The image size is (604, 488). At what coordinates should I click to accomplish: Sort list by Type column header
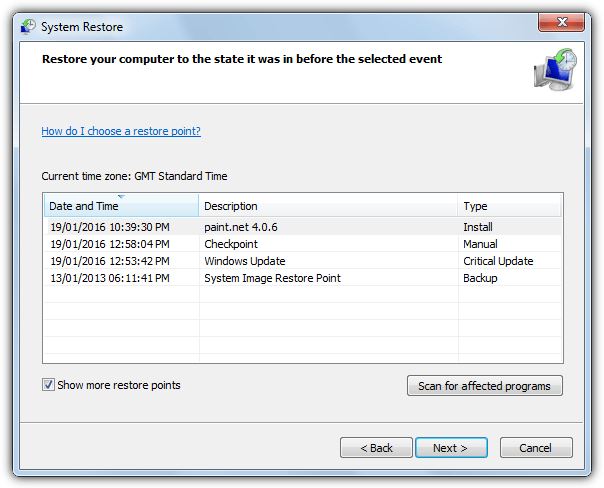(509, 206)
